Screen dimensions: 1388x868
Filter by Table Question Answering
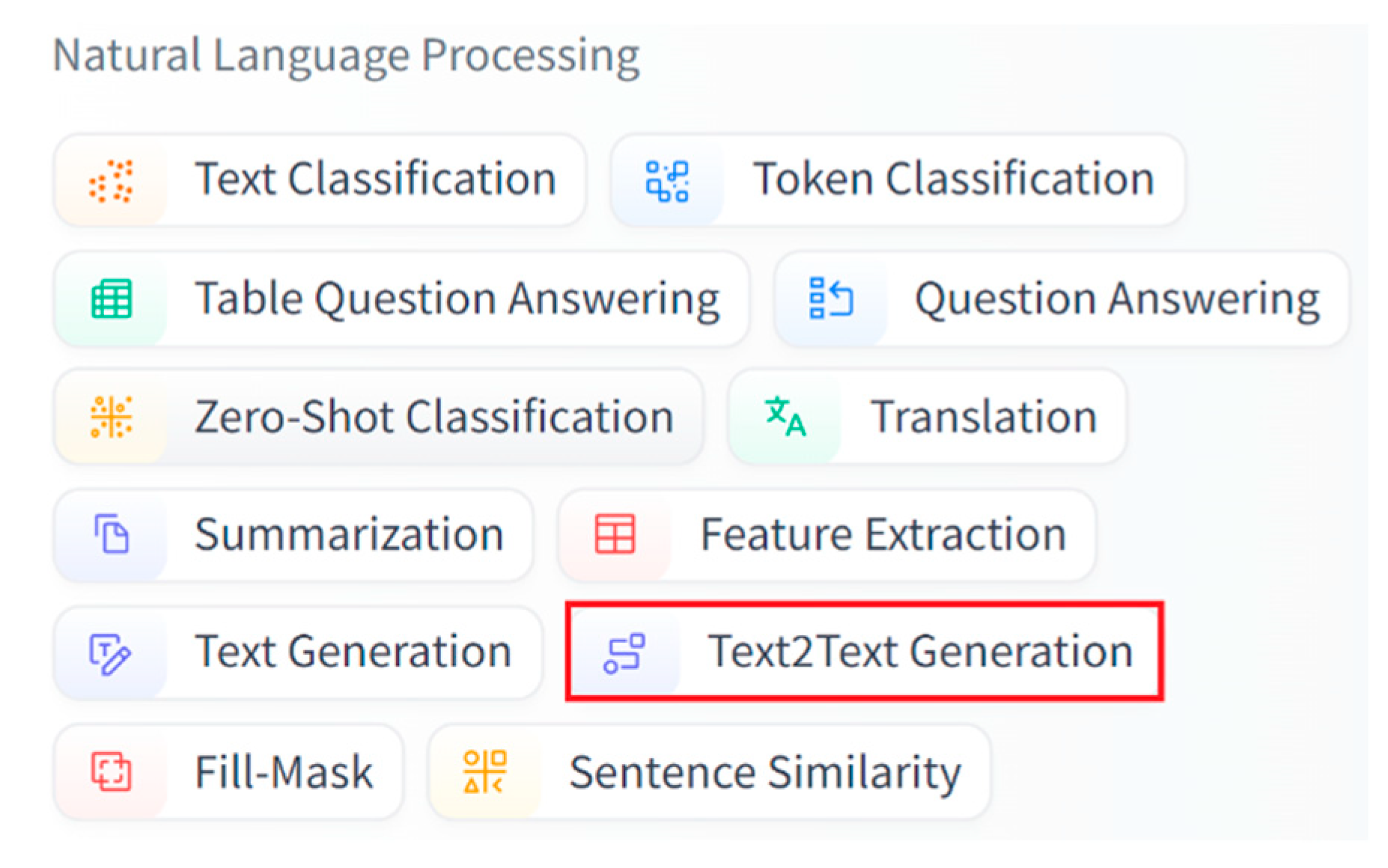[x=457, y=299]
